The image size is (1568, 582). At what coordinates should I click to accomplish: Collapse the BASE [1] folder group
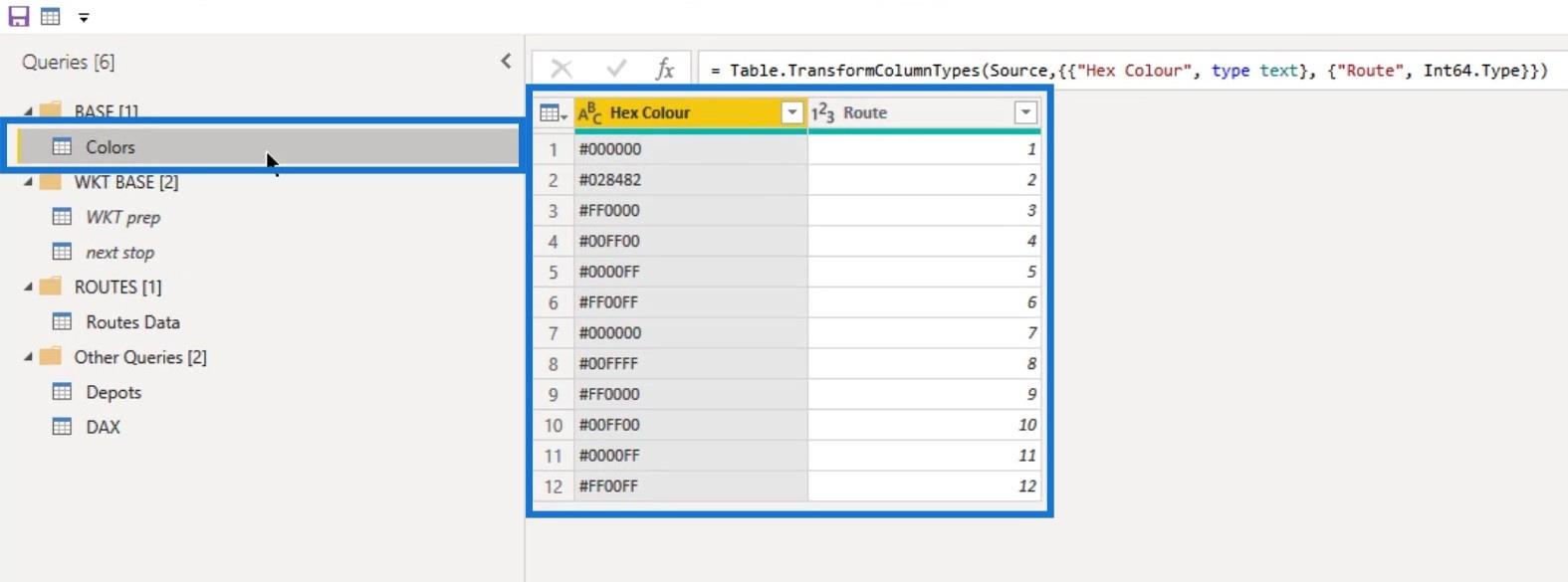click(28, 111)
